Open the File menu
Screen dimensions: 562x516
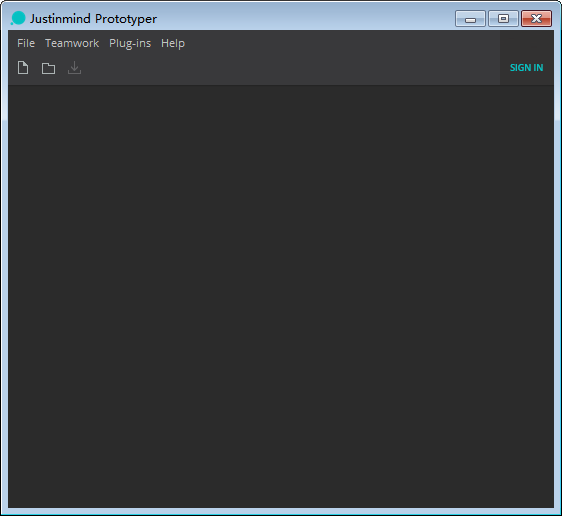point(26,43)
